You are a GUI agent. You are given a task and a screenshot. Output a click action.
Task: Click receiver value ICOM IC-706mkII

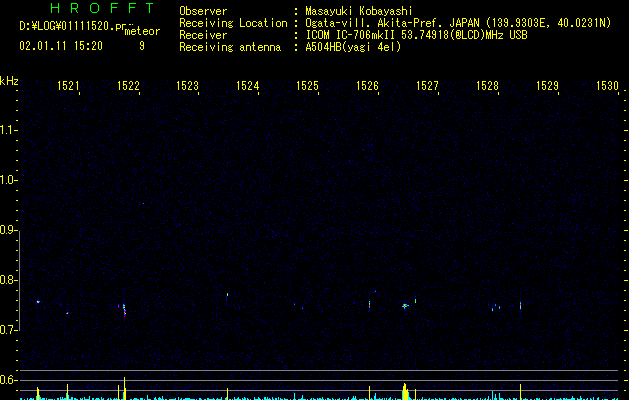351,35
